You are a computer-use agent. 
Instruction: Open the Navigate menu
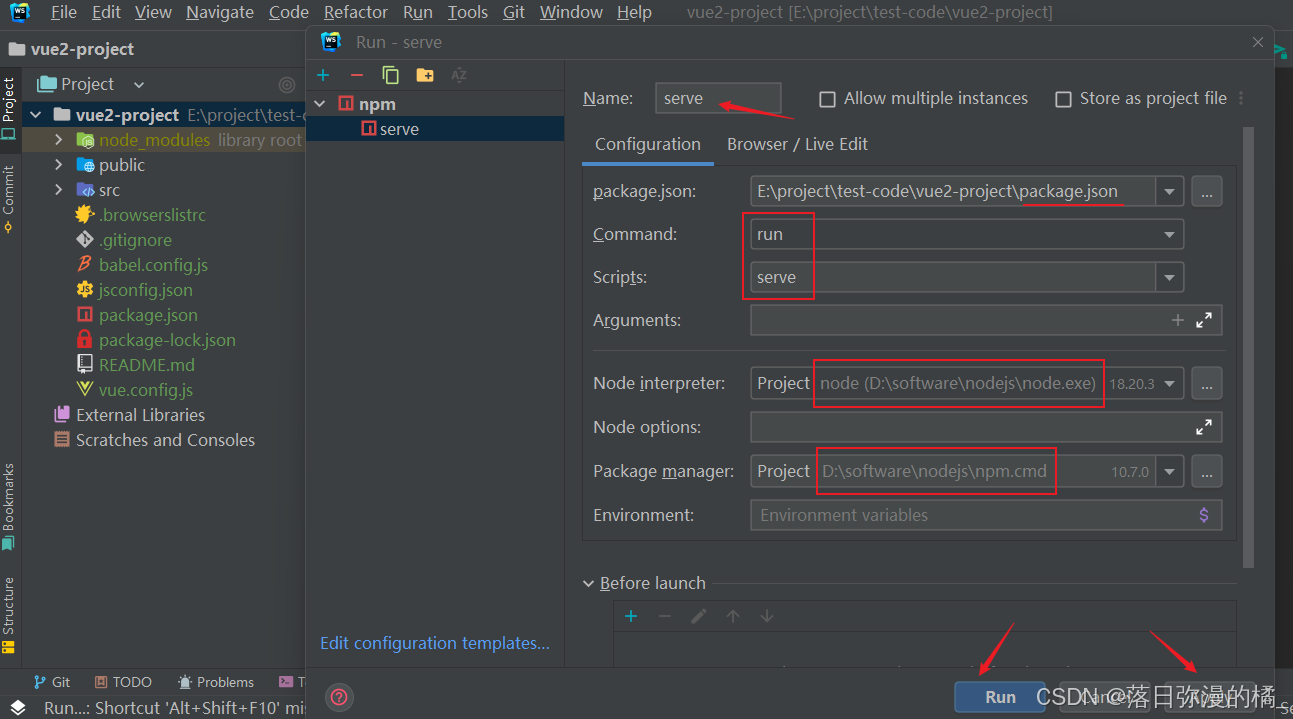[x=219, y=12]
